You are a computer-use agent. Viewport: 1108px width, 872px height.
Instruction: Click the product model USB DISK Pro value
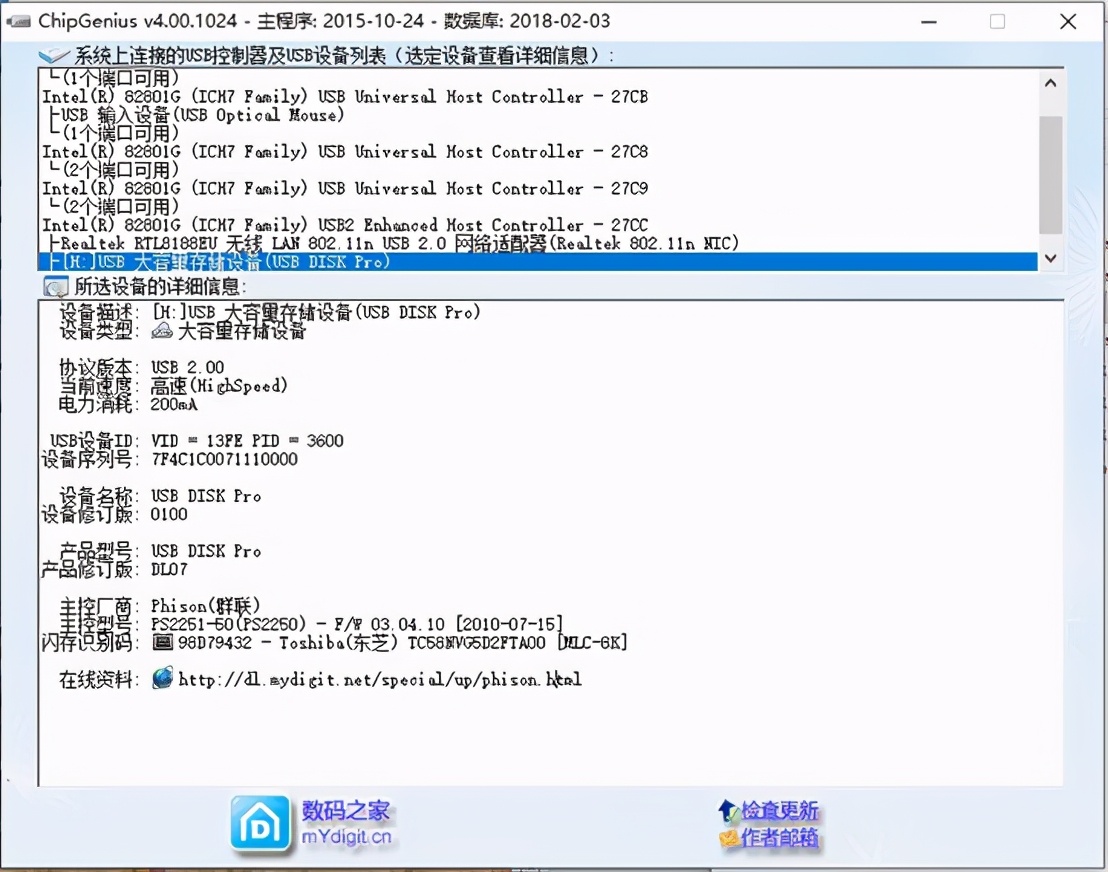click(x=206, y=551)
